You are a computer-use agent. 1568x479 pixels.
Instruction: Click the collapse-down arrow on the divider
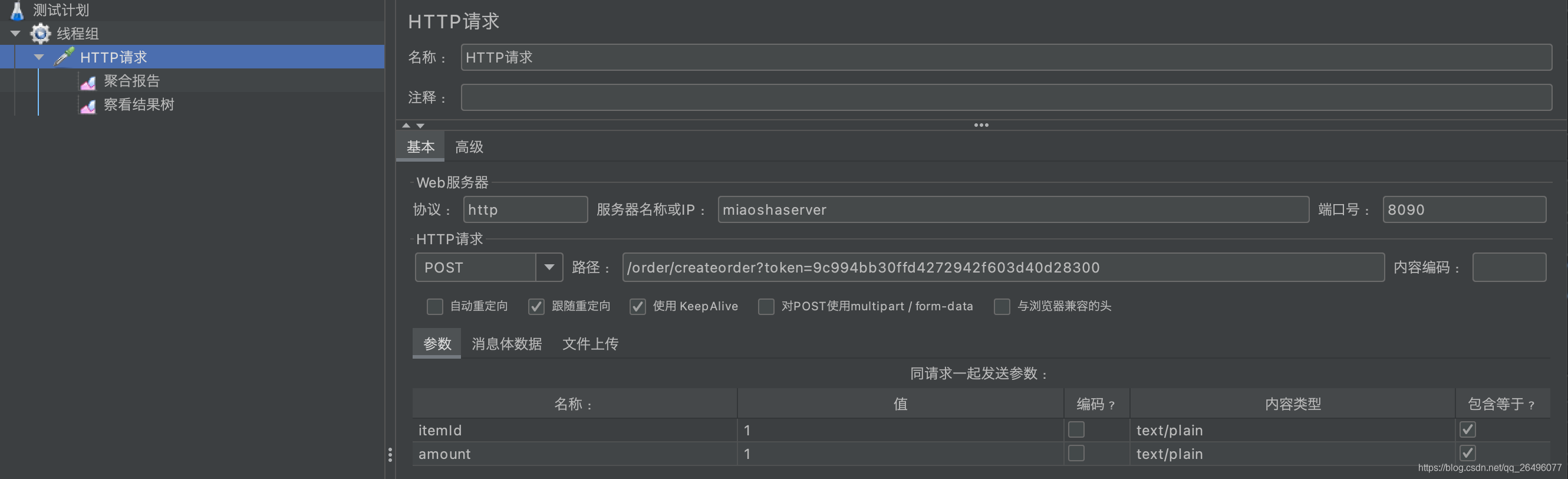pyautogui.click(x=420, y=126)
